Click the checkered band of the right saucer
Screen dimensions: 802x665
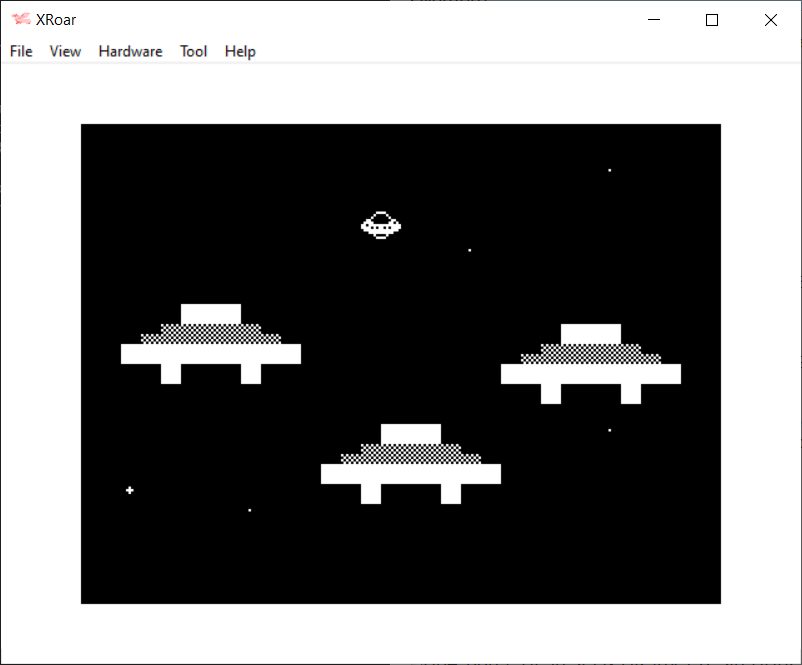[x=591, y=354]
